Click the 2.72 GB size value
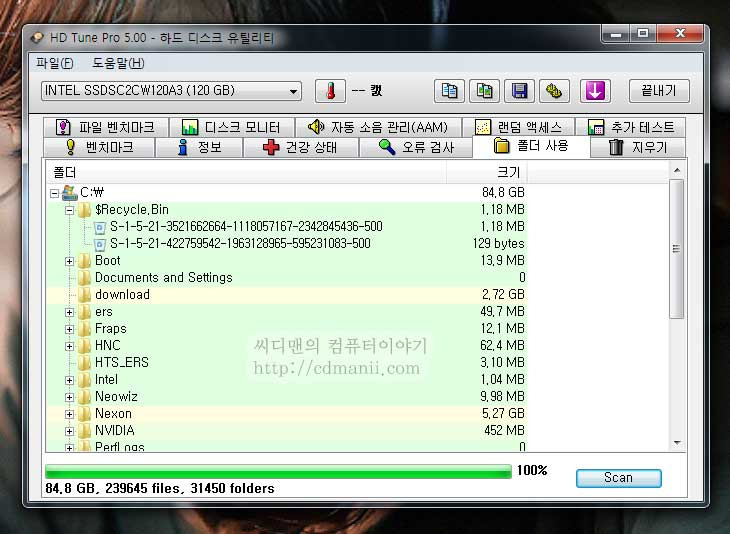Viewport: 730px width, 534px height. pos(503,295)
